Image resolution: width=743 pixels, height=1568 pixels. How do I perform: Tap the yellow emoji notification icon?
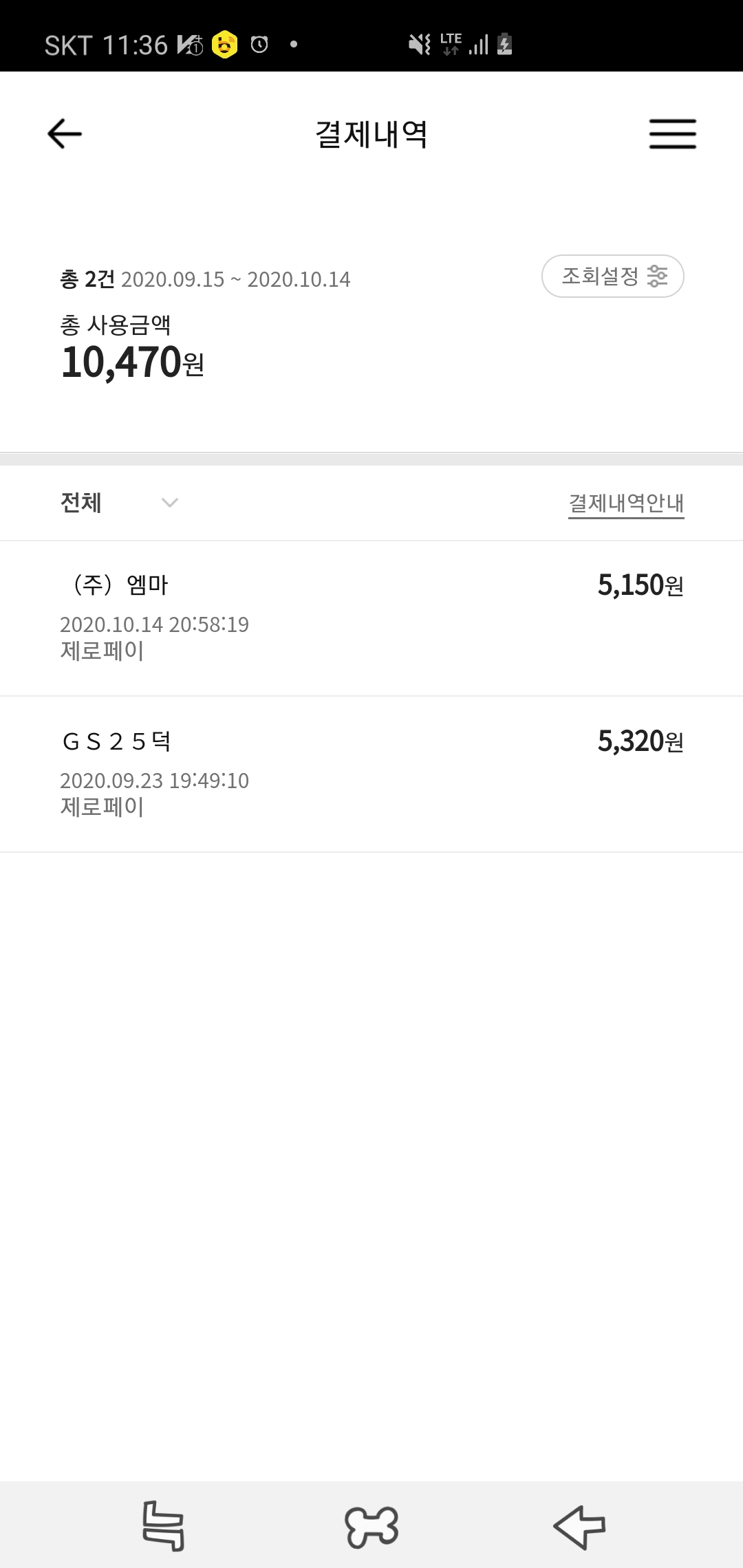[x=224, y=45]
